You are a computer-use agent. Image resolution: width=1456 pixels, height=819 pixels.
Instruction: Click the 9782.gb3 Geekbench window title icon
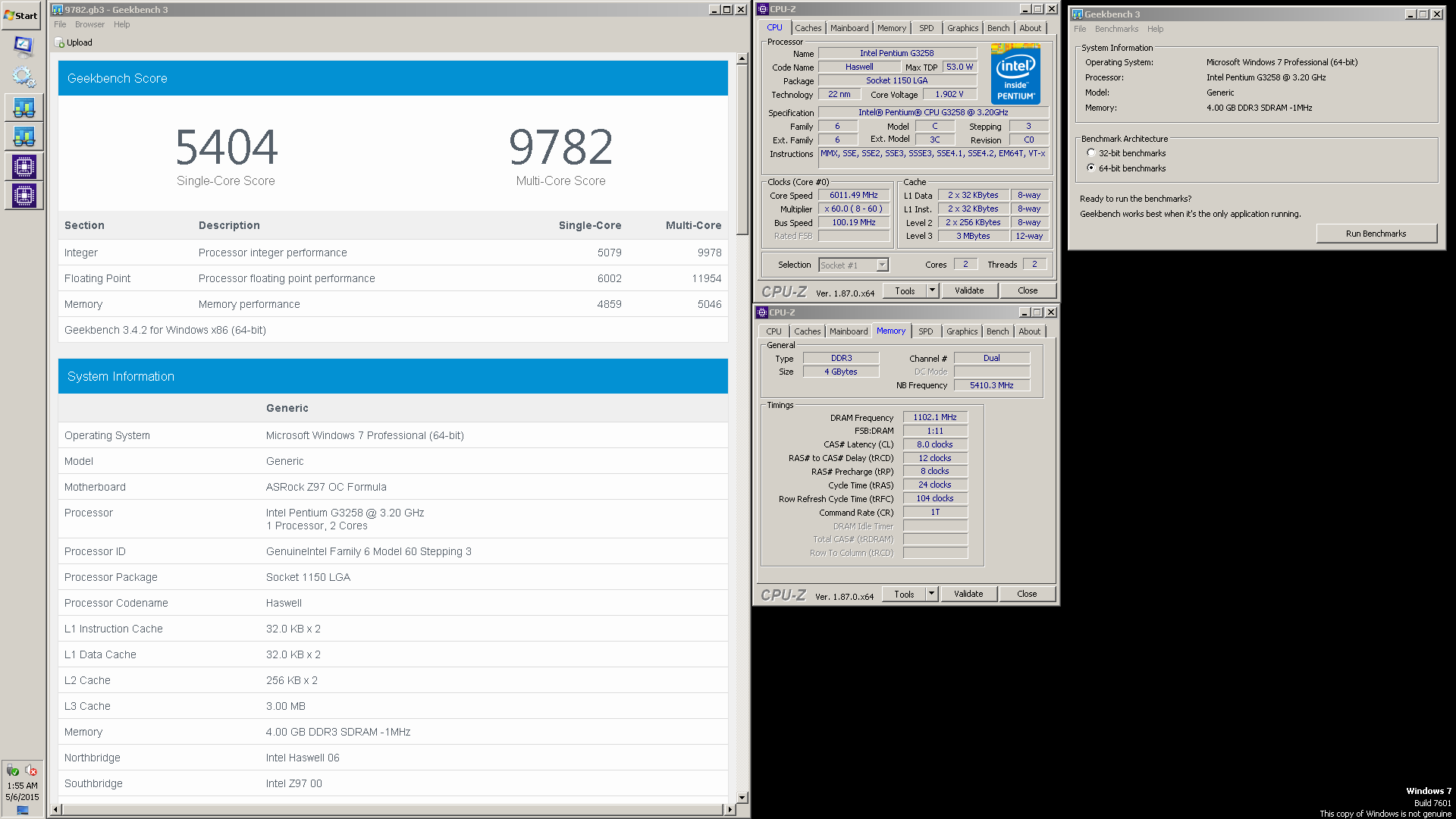(x=58, y=10)
